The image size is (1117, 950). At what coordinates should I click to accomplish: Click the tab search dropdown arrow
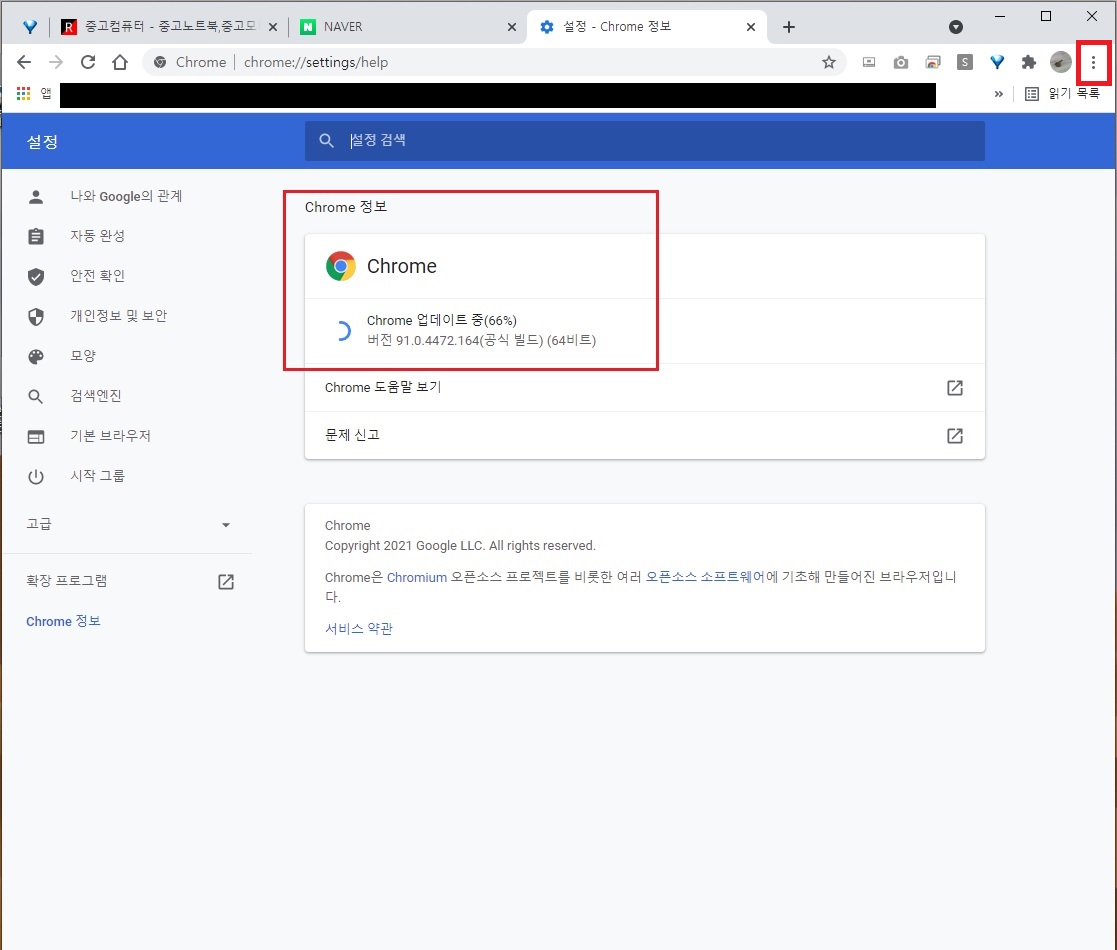pyautogui.click(x=956, y=27)
